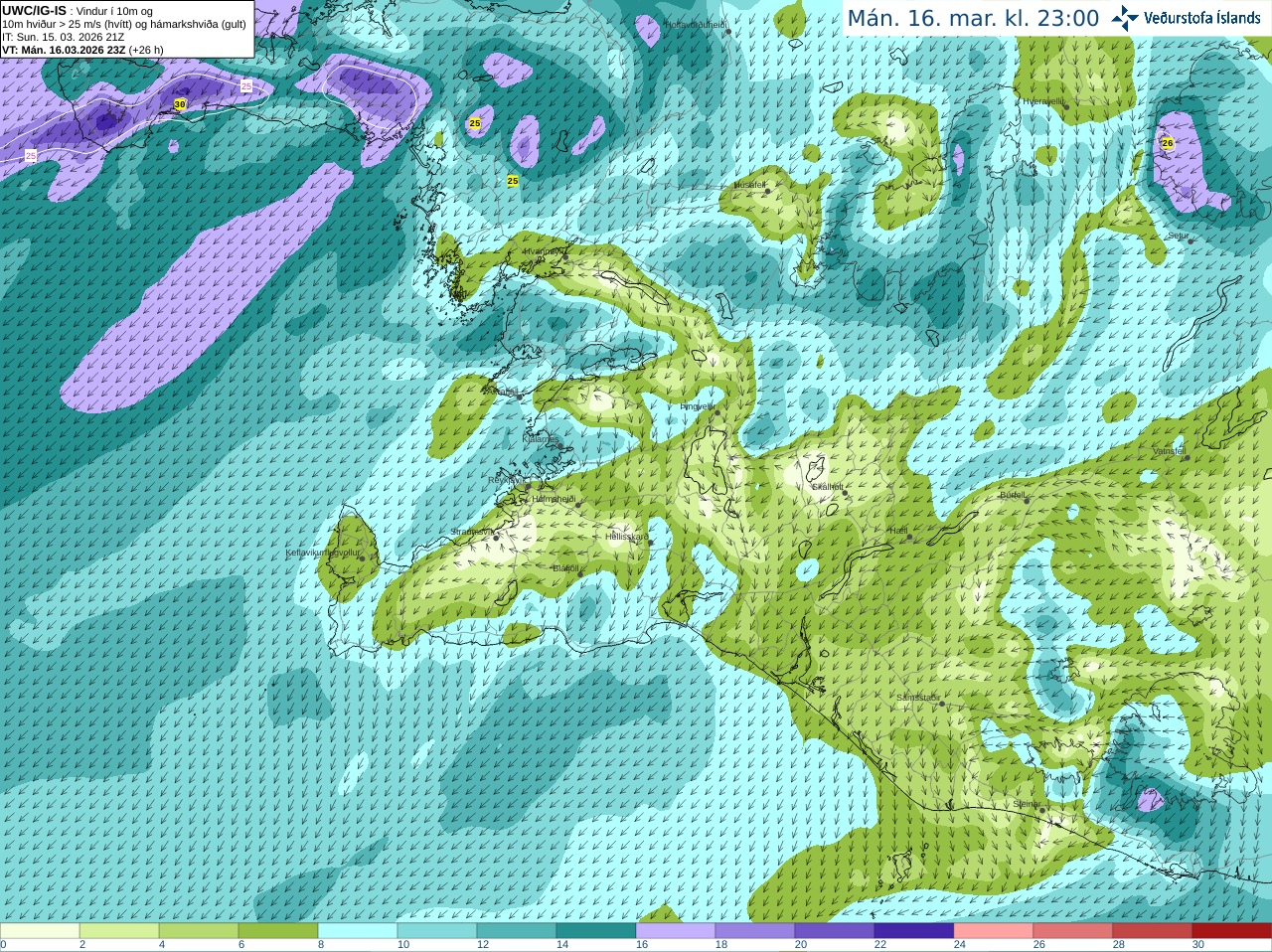Pick the 2–4 m/s light green swatch

119,931
